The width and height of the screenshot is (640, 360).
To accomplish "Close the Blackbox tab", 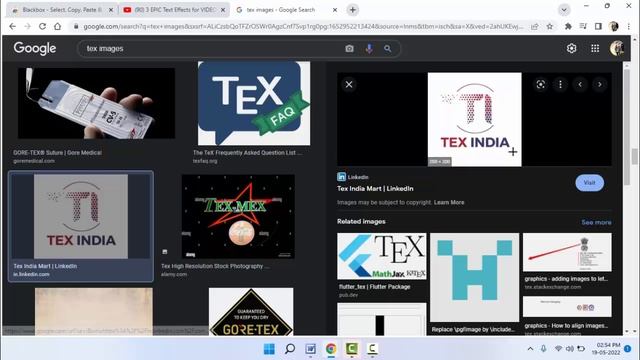I will tap(111, 10).
